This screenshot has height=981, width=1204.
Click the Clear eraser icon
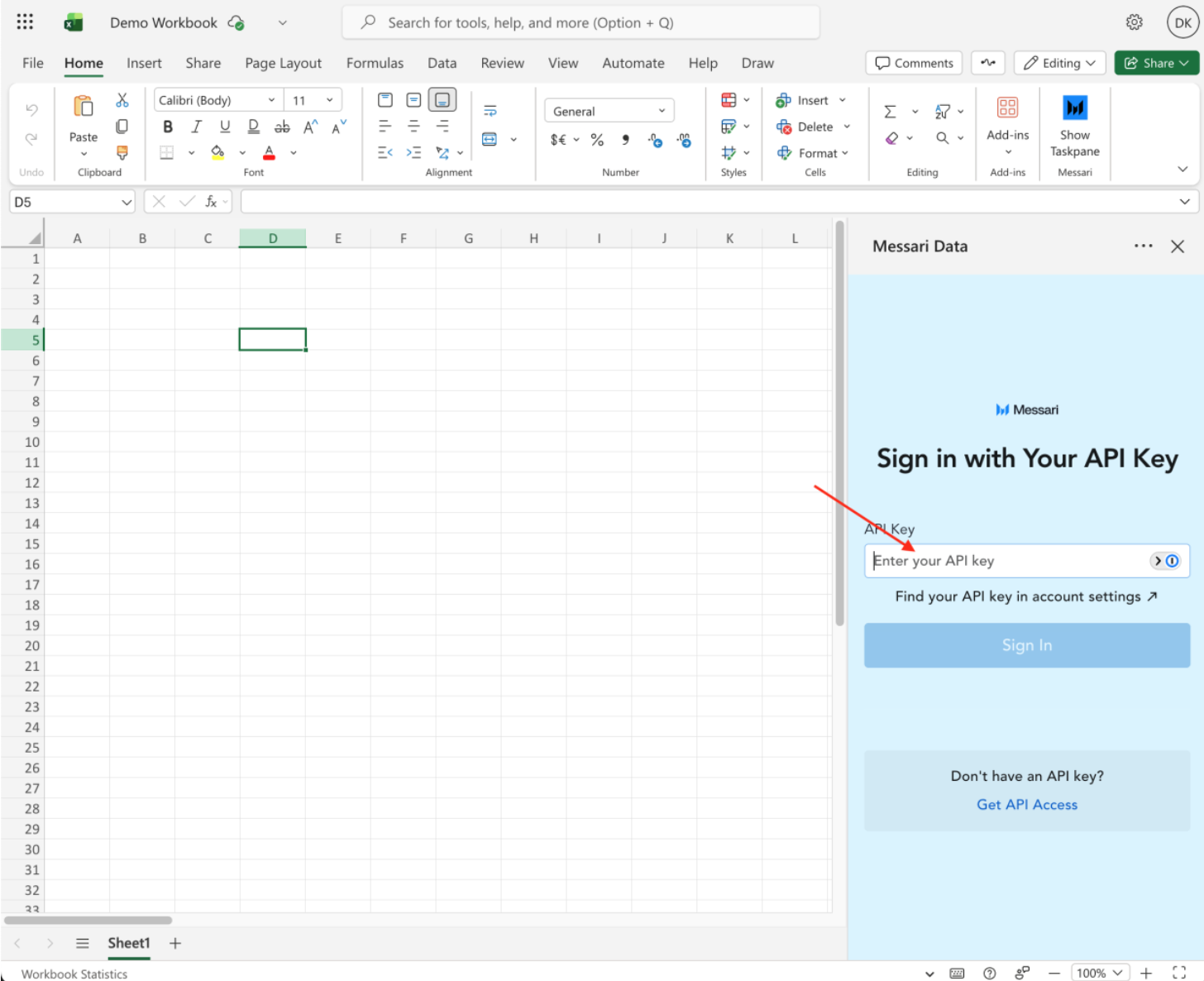(891, 138)
